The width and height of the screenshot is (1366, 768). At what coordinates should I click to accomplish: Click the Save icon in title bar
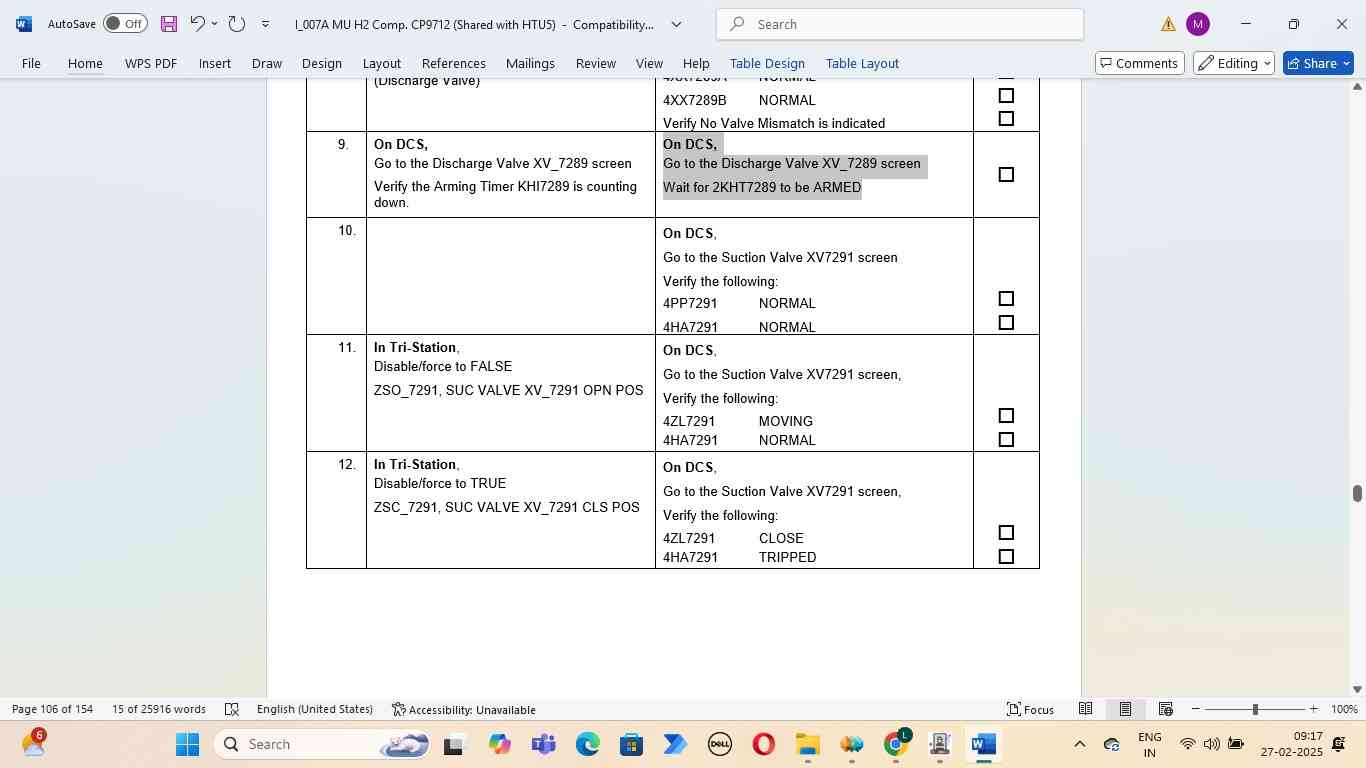click(x=169, y=24)
